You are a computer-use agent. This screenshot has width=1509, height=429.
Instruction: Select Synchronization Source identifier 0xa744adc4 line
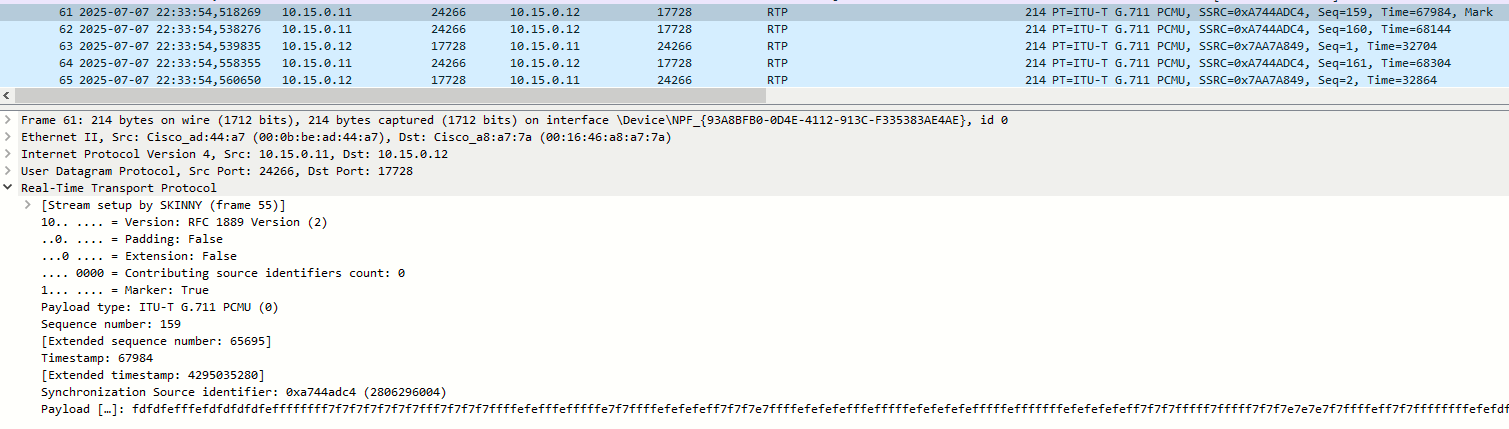(x=244, y=392)
